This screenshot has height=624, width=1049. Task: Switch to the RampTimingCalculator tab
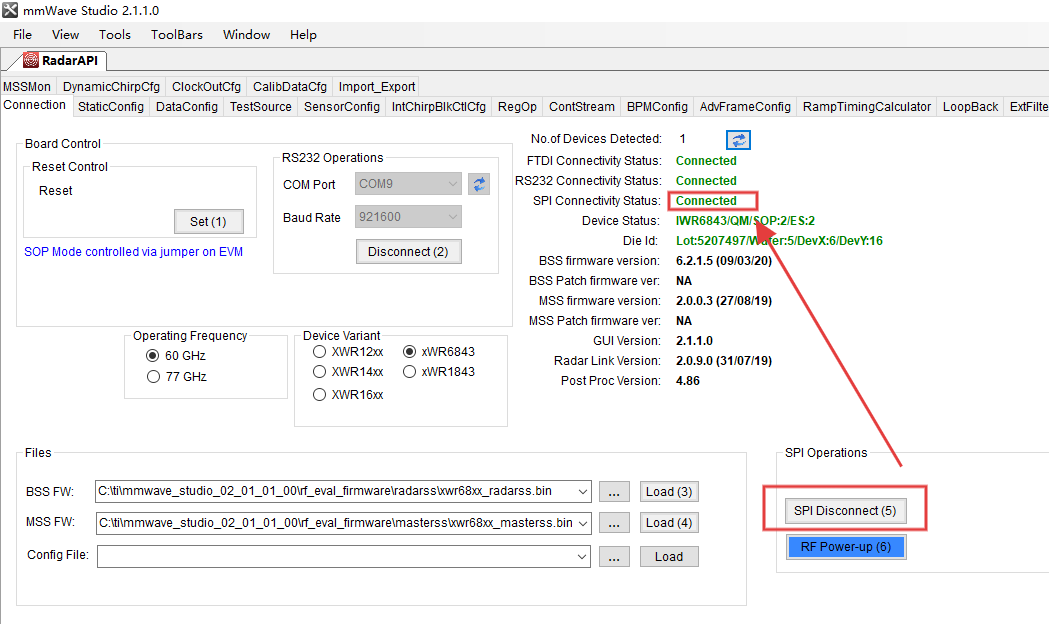pos(866,107)
